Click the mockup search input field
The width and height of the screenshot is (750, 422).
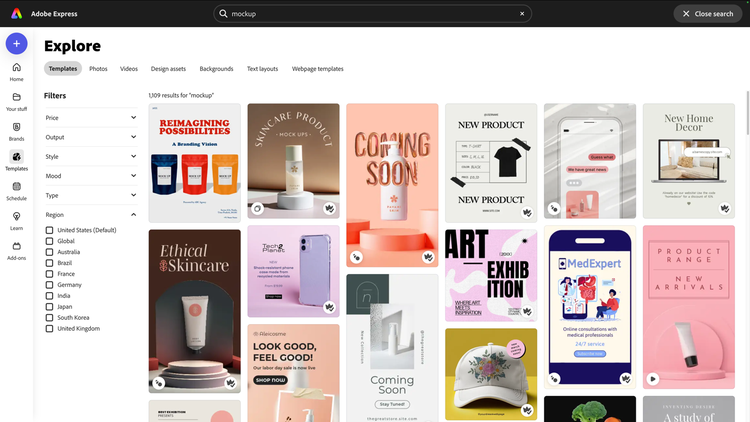tap(372, 13)
